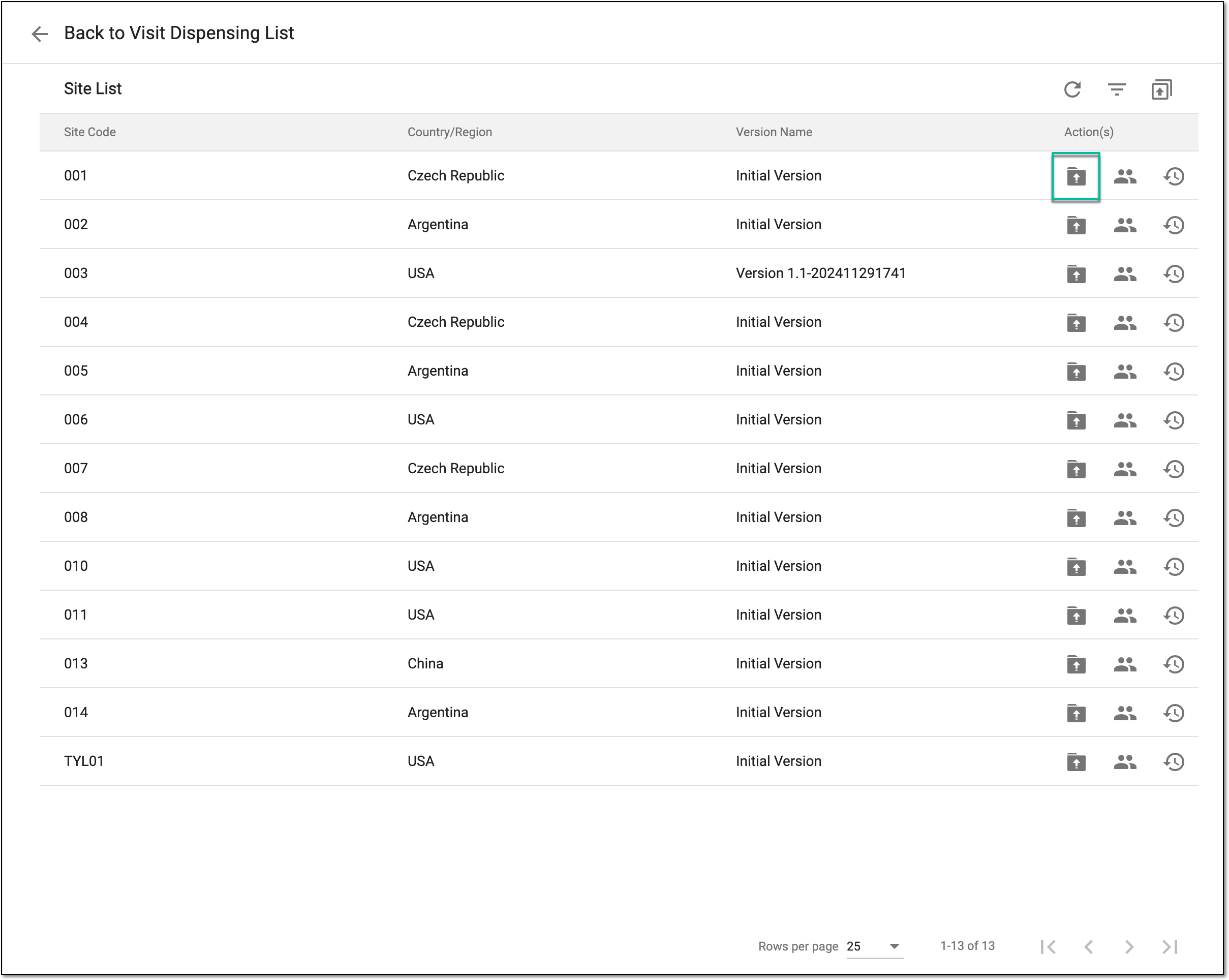View history for site 007

pos(1174,469)
